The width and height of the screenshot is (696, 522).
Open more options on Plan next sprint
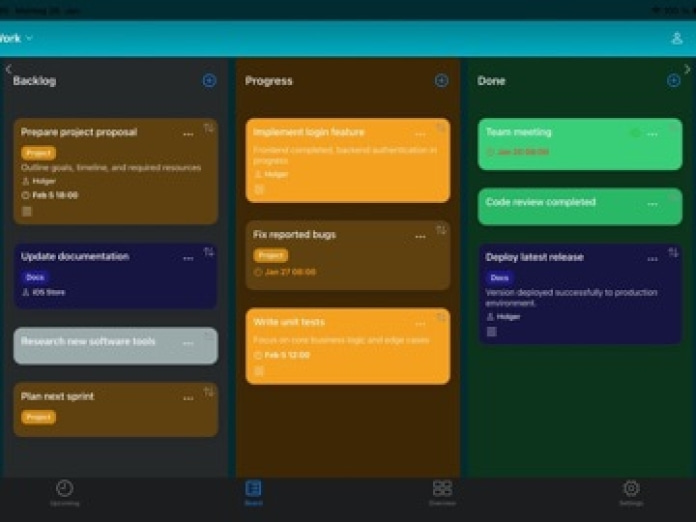click(188, 398)
